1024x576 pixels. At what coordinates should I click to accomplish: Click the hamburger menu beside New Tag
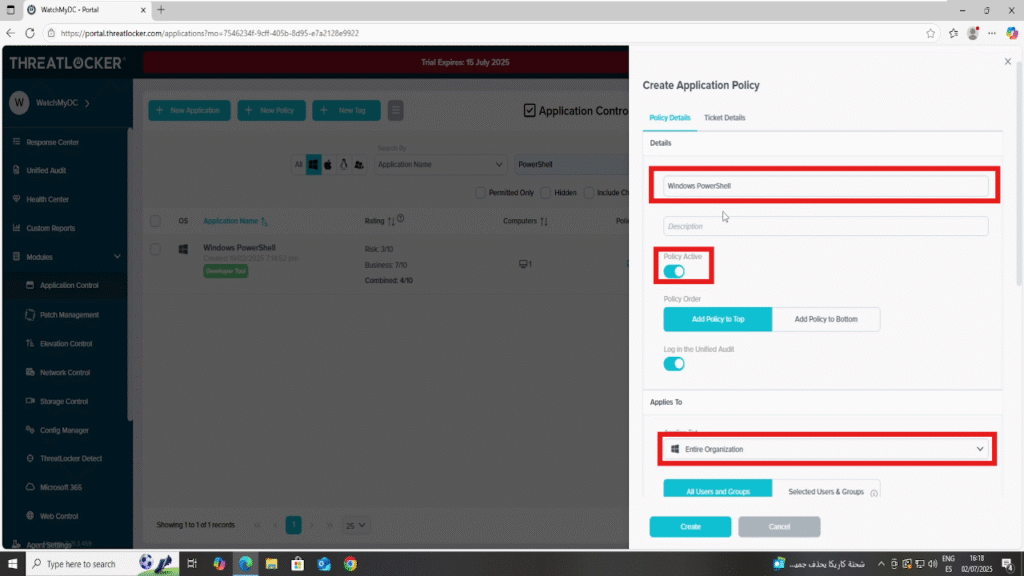(x=395, y=110)
